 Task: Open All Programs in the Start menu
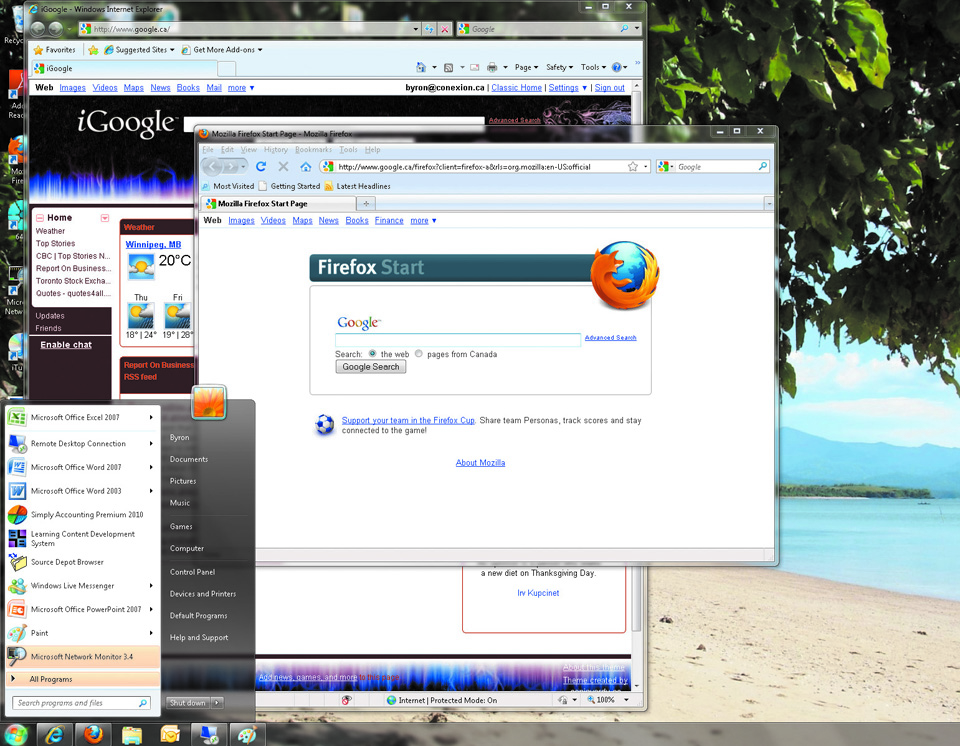[x=83, y=679]
